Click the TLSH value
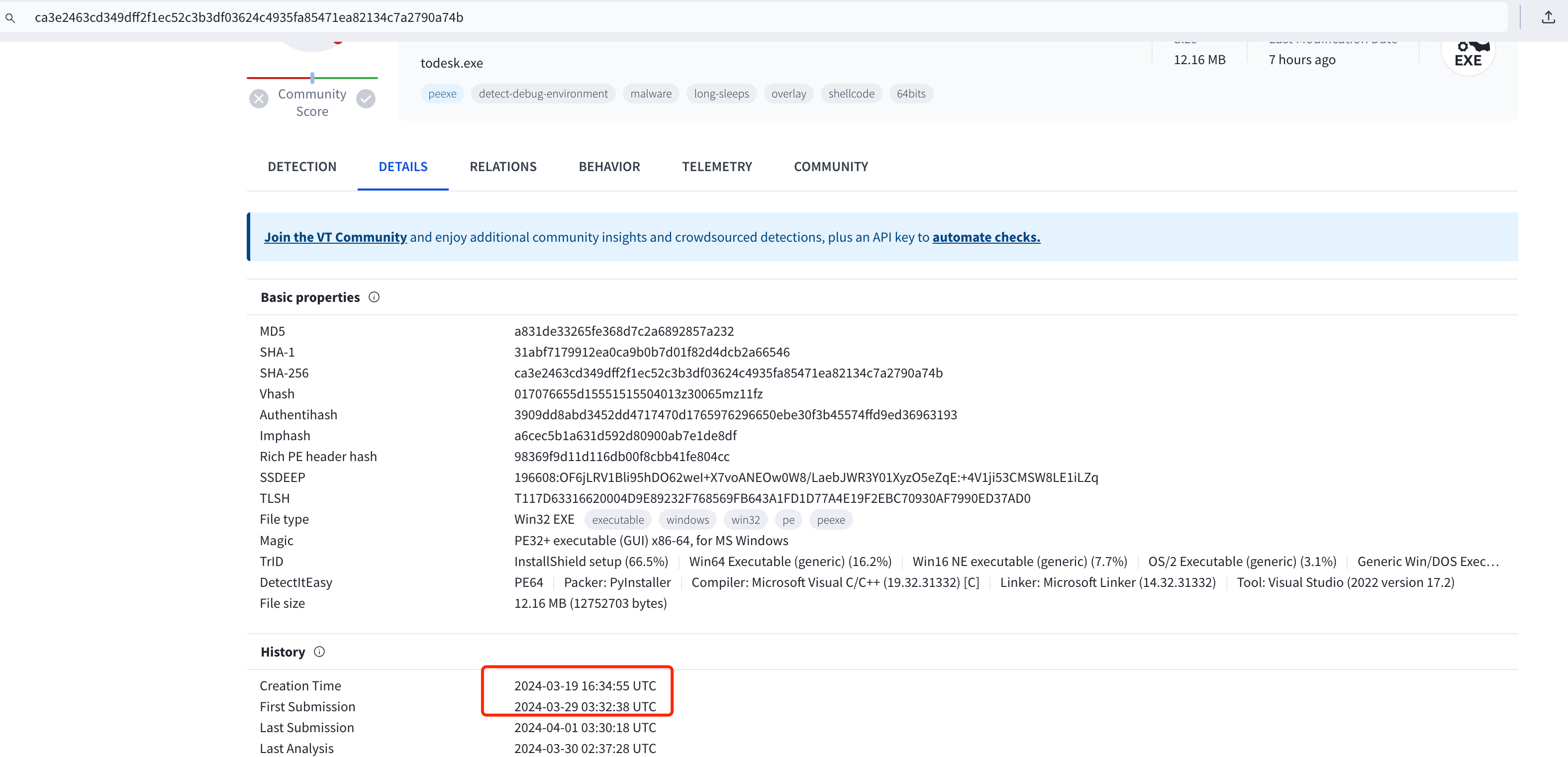The height and width of the screenshot is (757, 1568). coord(773,498)
